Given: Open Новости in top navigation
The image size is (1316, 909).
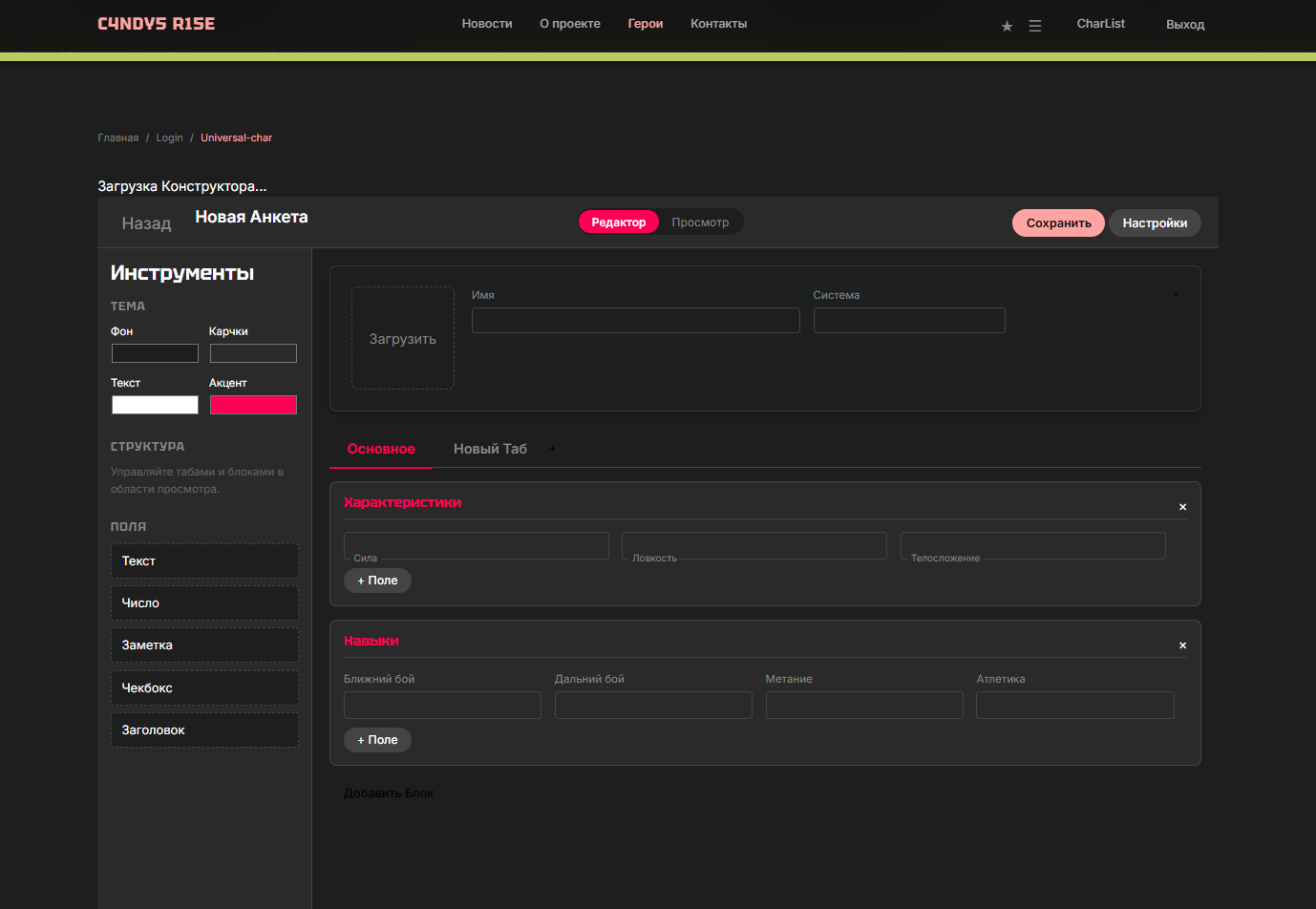Looking at the screenshot, I should tap(487, 24).
